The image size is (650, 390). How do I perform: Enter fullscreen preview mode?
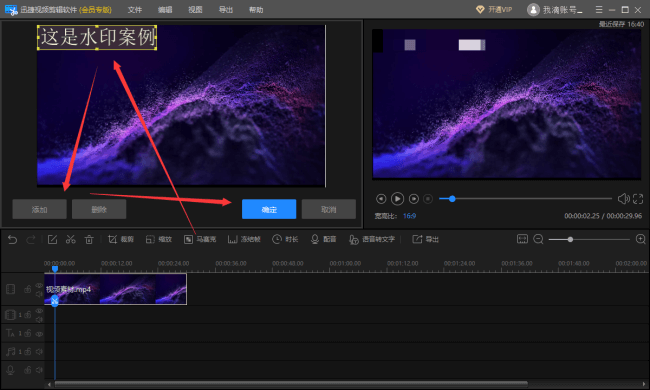point(638,199)
